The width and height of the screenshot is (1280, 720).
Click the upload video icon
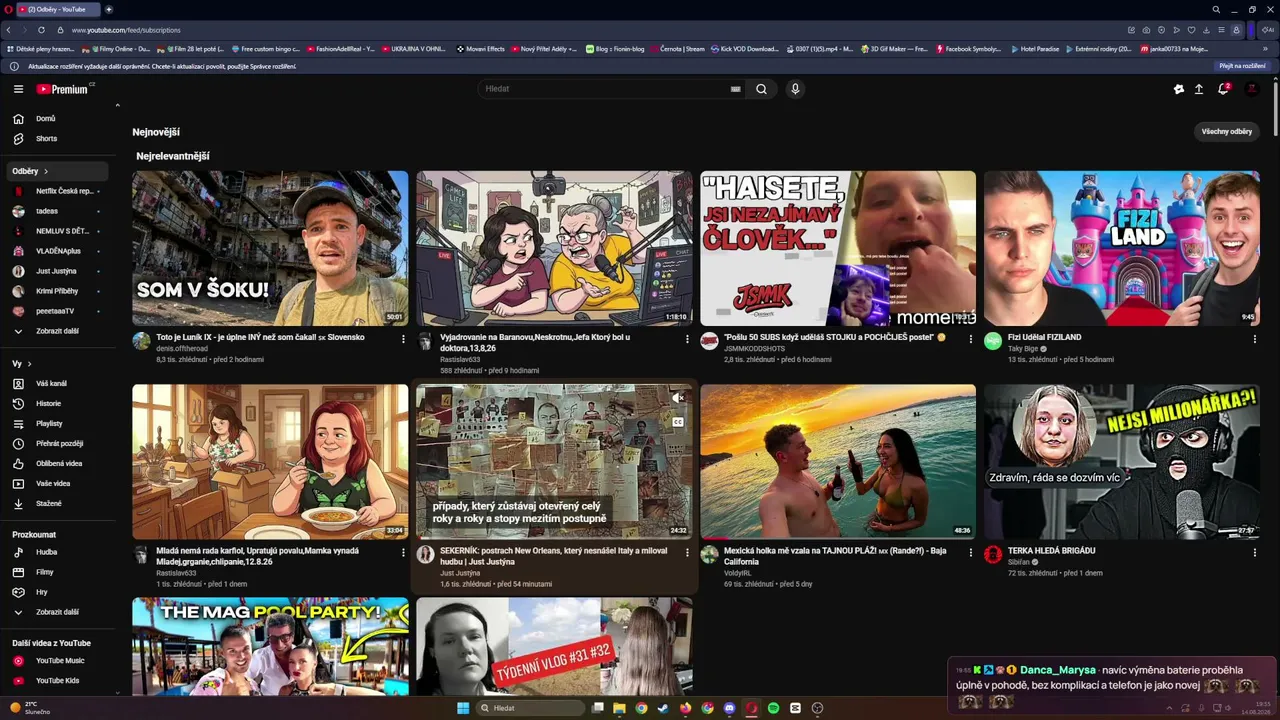(1199, 89)
